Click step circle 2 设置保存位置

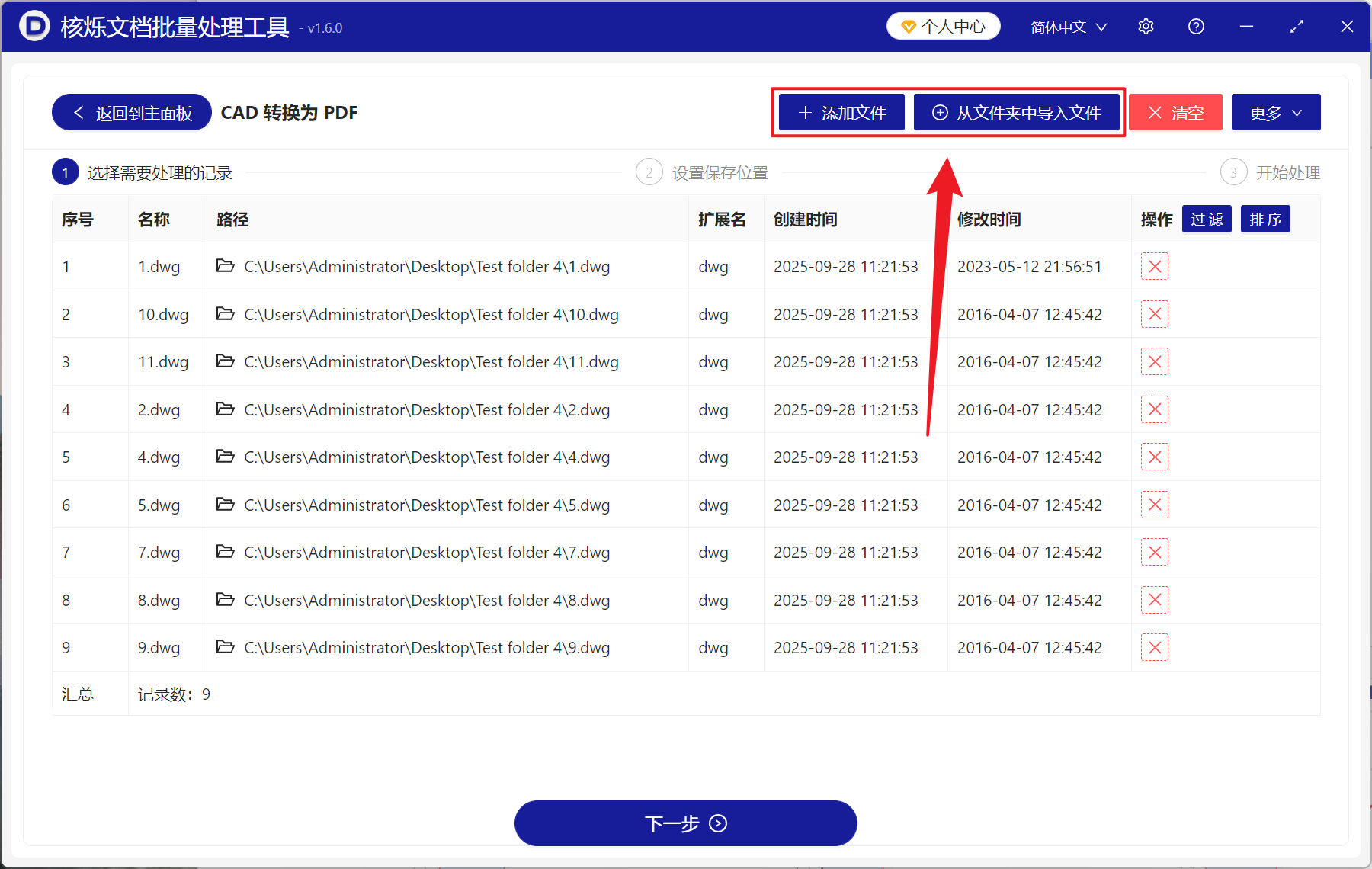(x=649, y=172)
